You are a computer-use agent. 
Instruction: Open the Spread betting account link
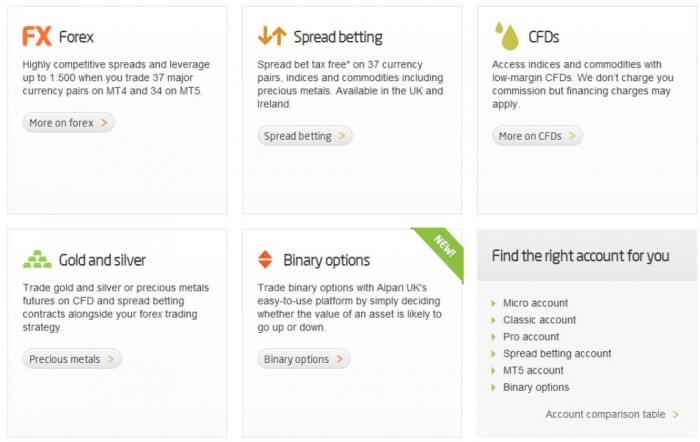[557, 353]
